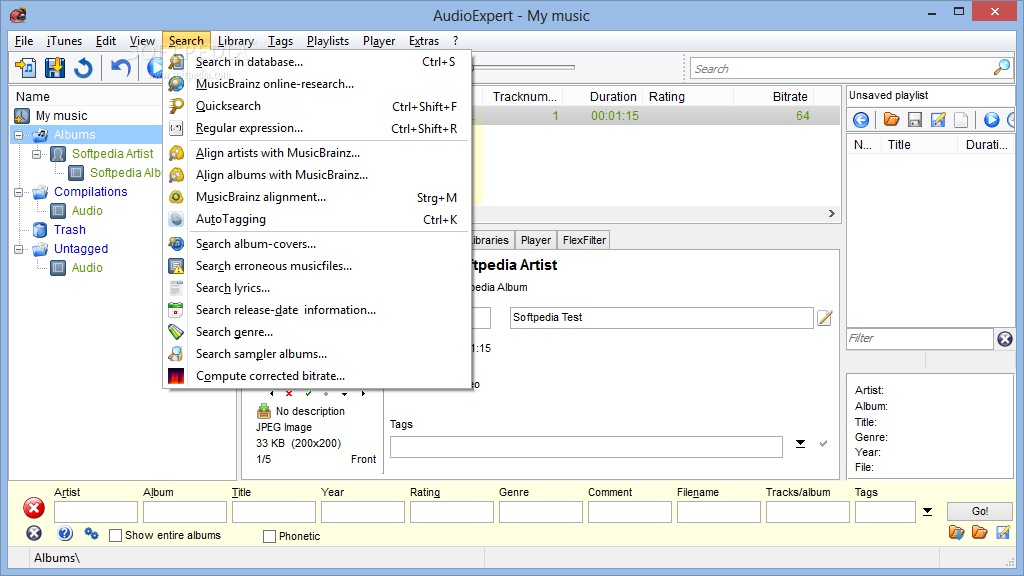This screenshot has width=1024, height=576.
Task: Click next cover arrow under cover image
Action: click(363, 393)
